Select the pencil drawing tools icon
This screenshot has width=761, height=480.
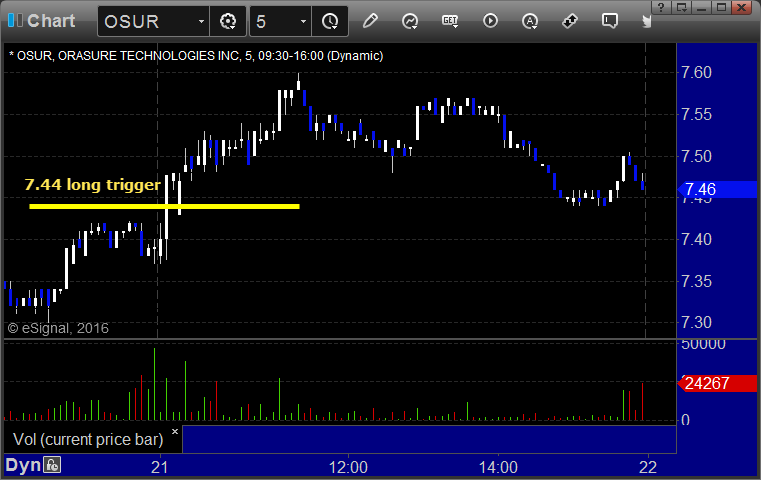(x=370, y=21)
